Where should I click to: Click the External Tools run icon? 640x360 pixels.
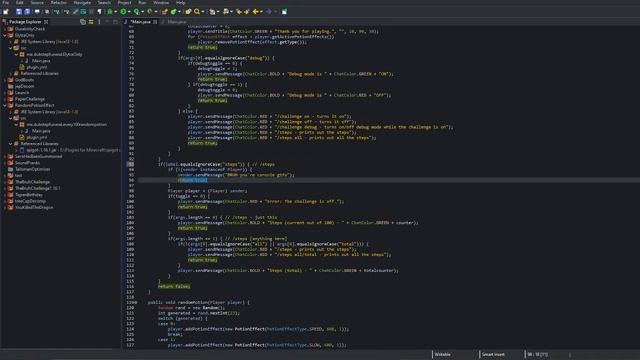pyautogui.click(x=150, y=12)
